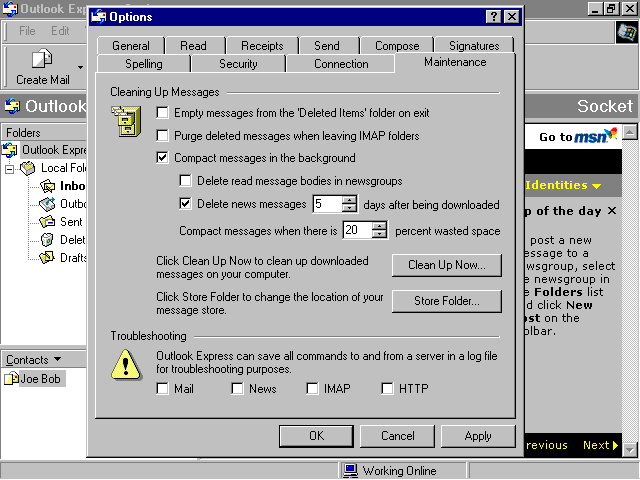
Task: Click the Windows logo throbber icon
Action: (627, 32)
